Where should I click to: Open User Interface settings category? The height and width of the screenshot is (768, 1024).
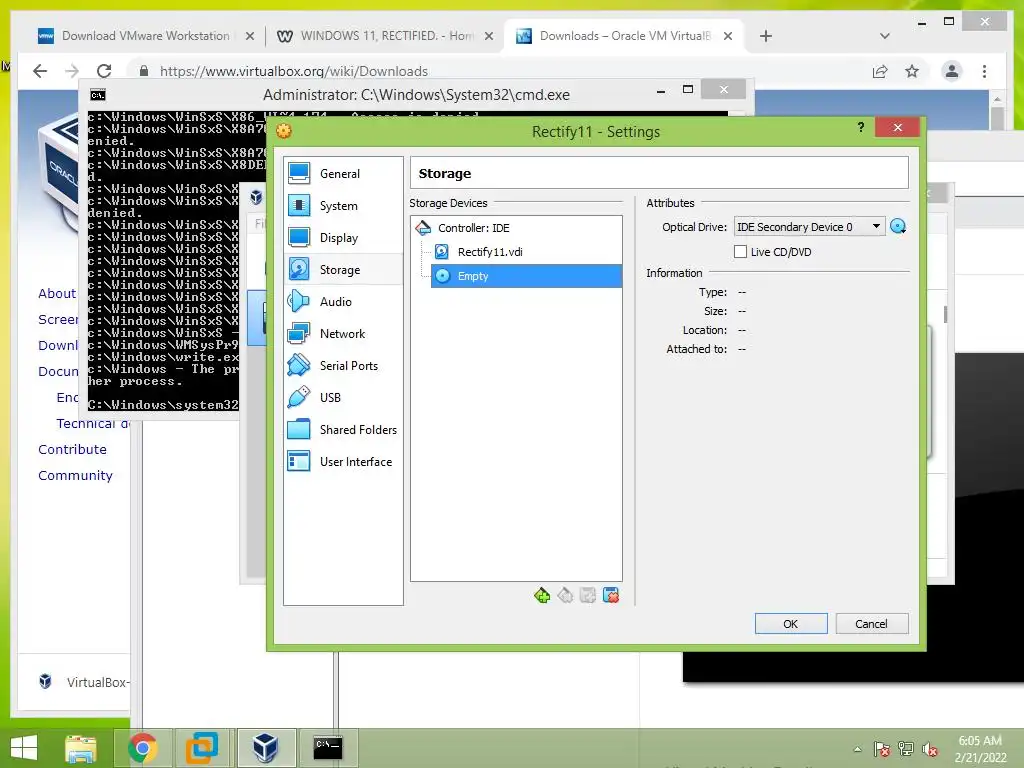point(343,462)
